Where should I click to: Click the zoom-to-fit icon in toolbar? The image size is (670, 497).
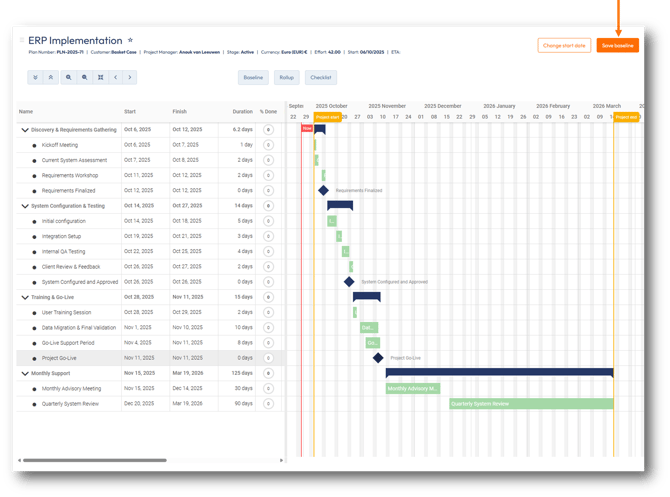click(99, 77)
